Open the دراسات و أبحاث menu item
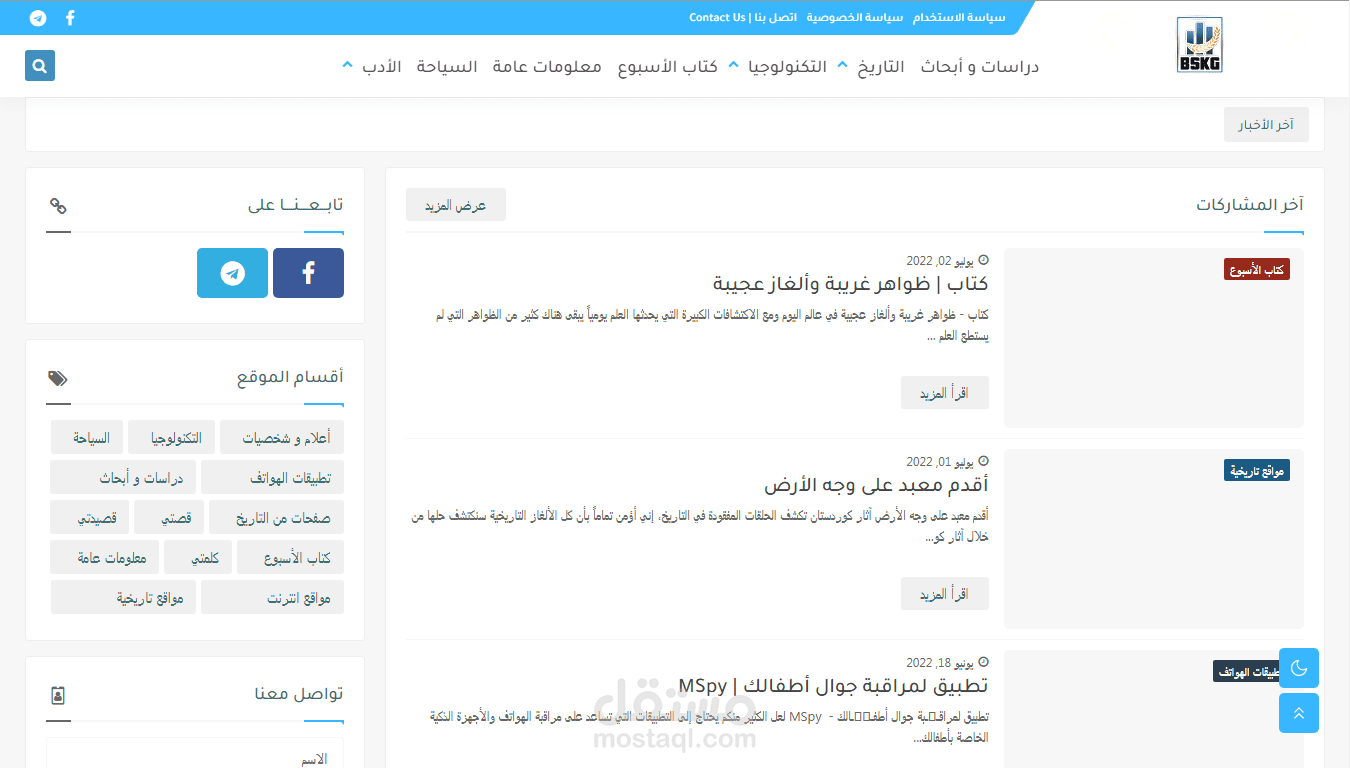 pyautogui.click(x=980, y=67)
